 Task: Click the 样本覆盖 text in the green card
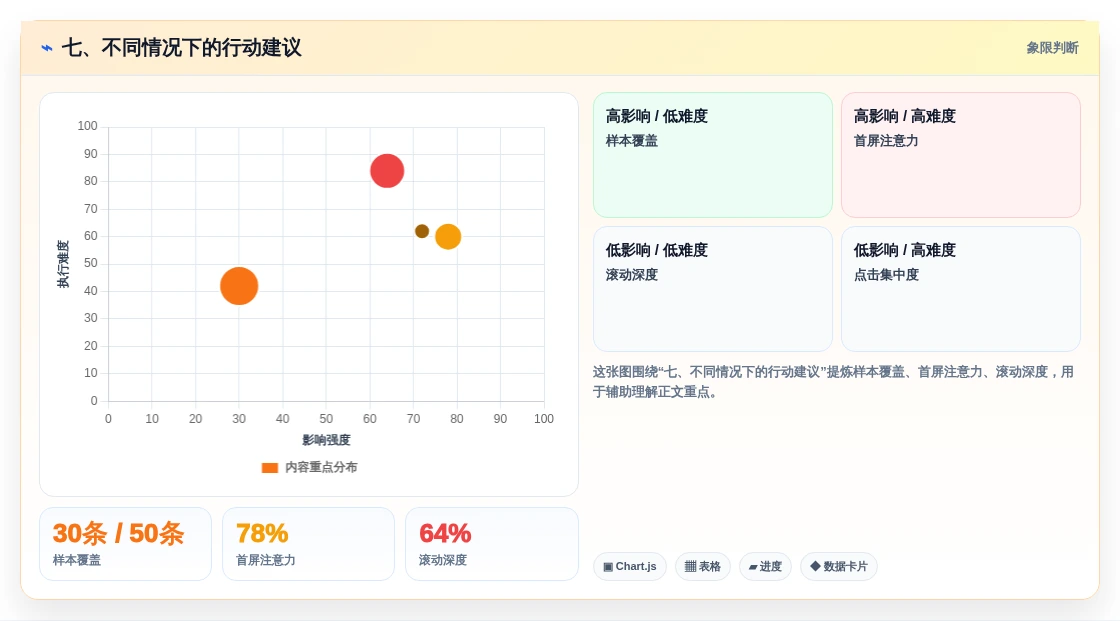[x=631, y=141]
